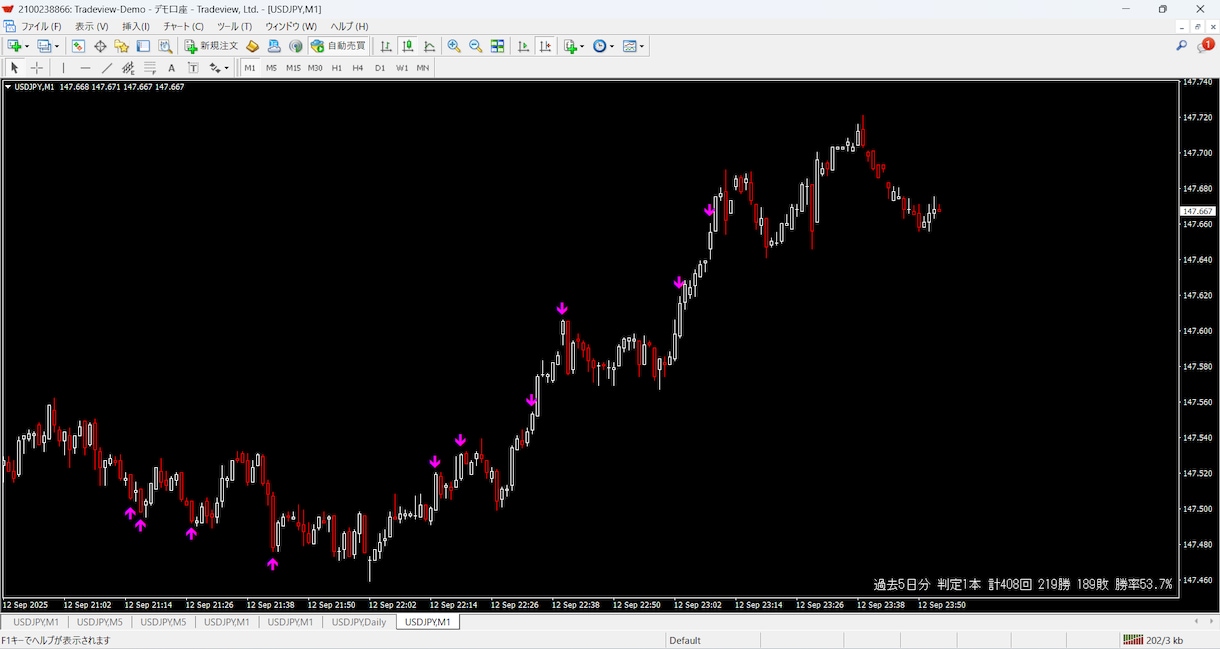Switch timeframe to H4
The width and height of the screenshot is (1220, 649).
click(358, 68)
